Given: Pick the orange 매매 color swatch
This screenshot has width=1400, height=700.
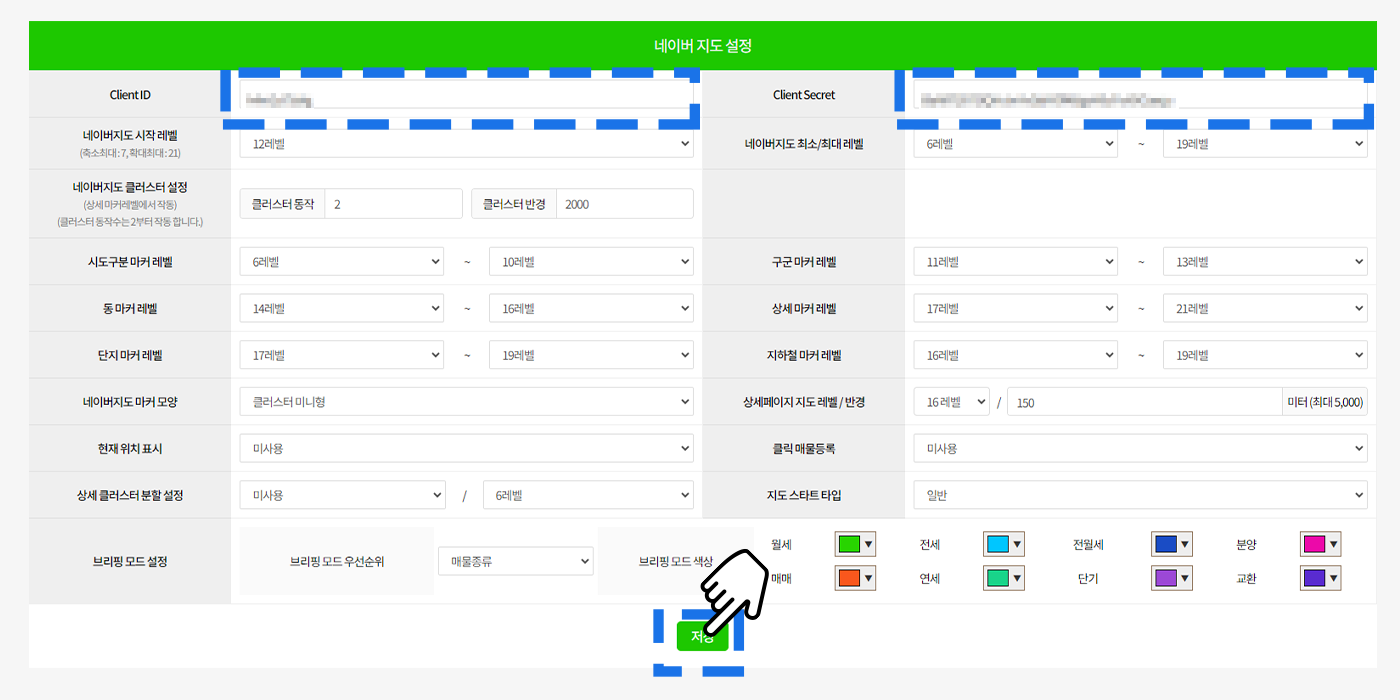Looking at the screenshot, I should [x=855, y=578].
